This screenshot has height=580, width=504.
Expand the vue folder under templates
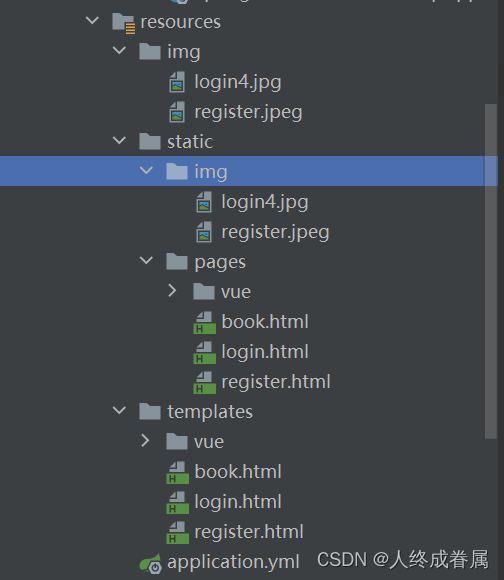tap(145, 441)
